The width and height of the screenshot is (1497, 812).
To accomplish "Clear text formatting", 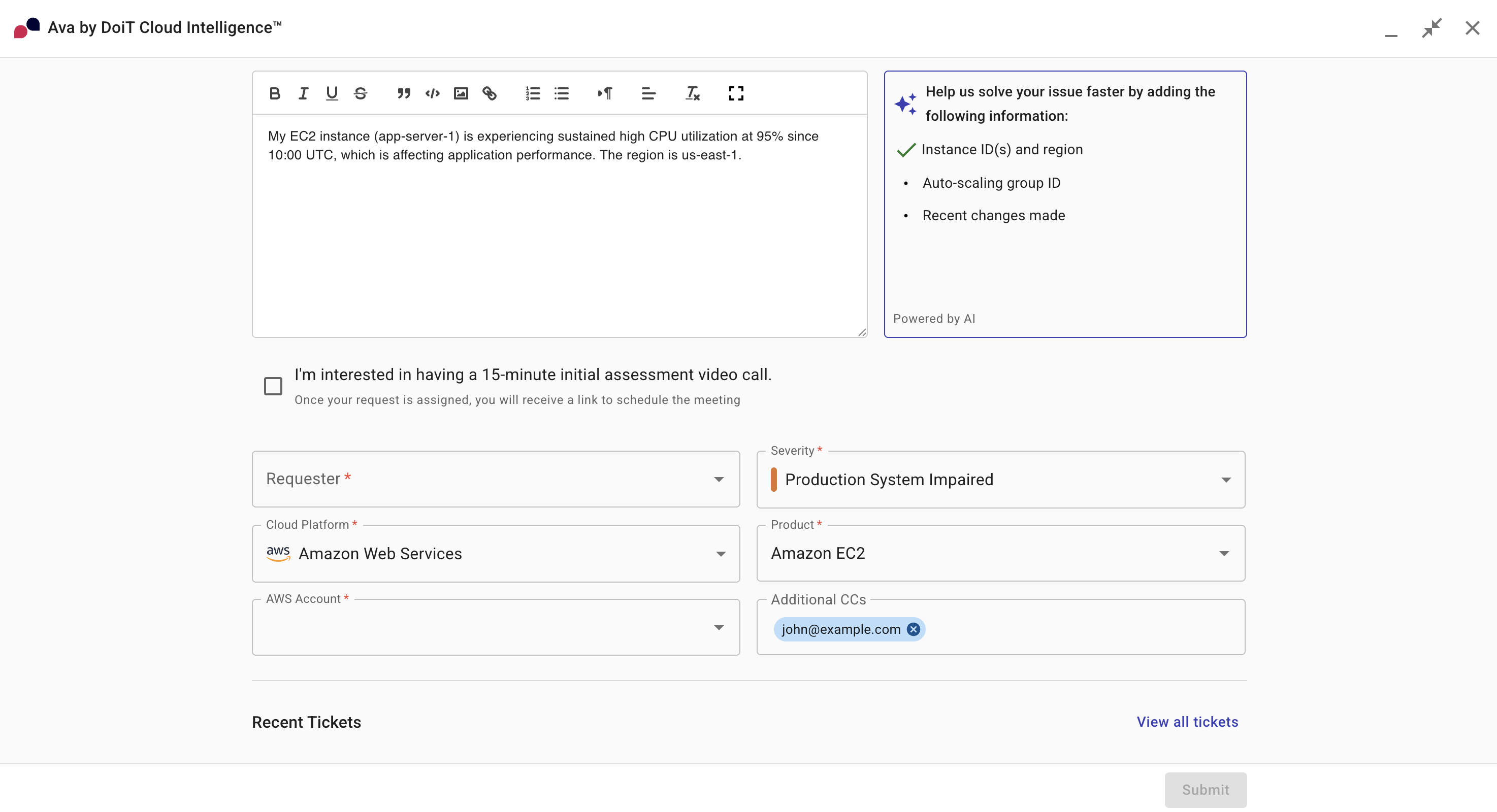I will pos(692,93).
